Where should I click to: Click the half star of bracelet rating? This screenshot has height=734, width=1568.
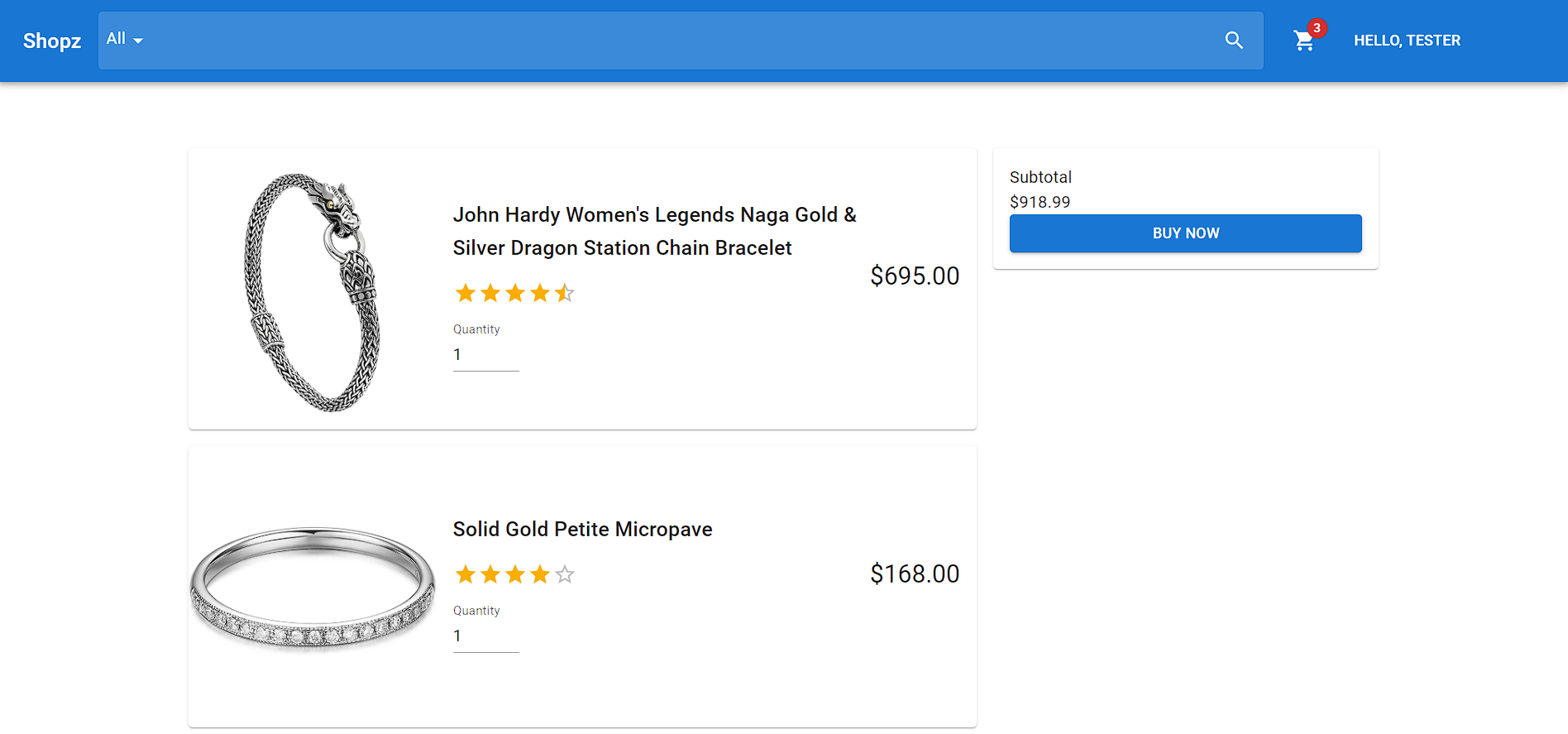click(x=565, y=293)
